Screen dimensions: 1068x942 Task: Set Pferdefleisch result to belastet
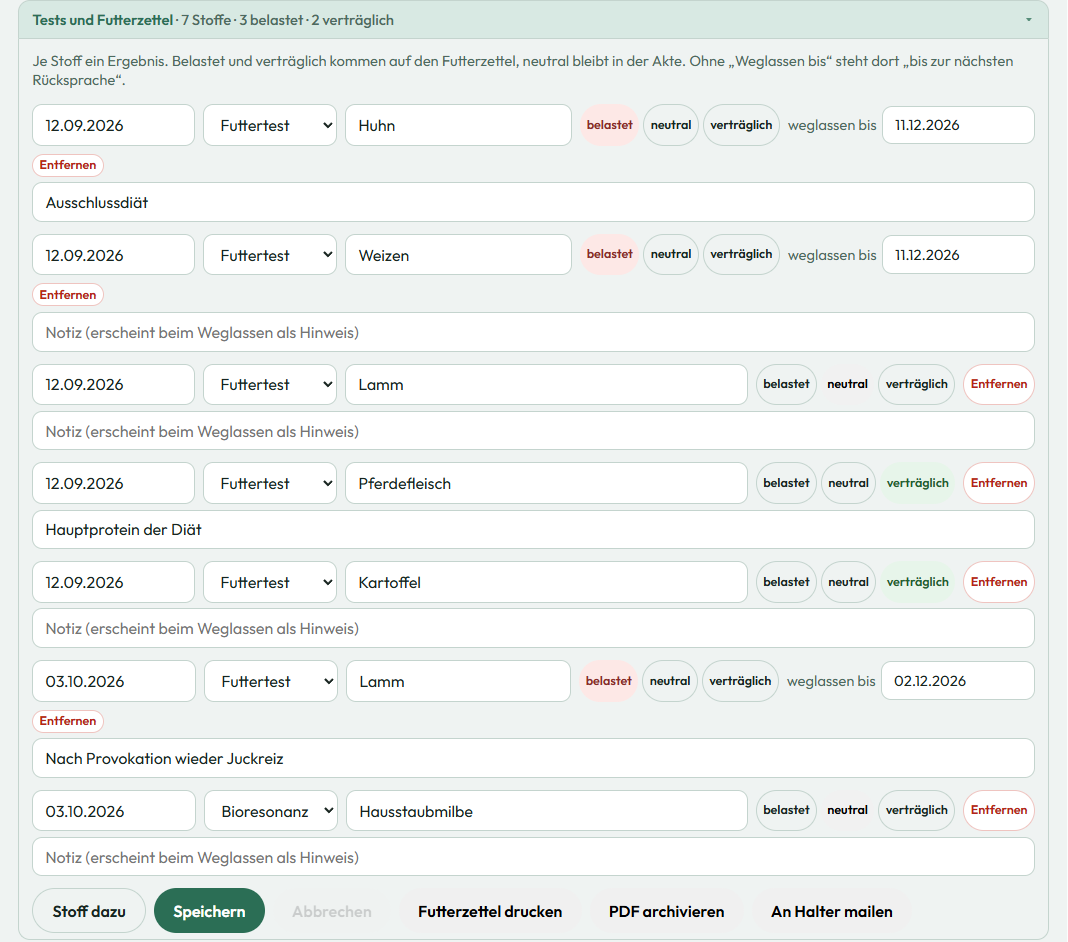(x=786, y=483)
